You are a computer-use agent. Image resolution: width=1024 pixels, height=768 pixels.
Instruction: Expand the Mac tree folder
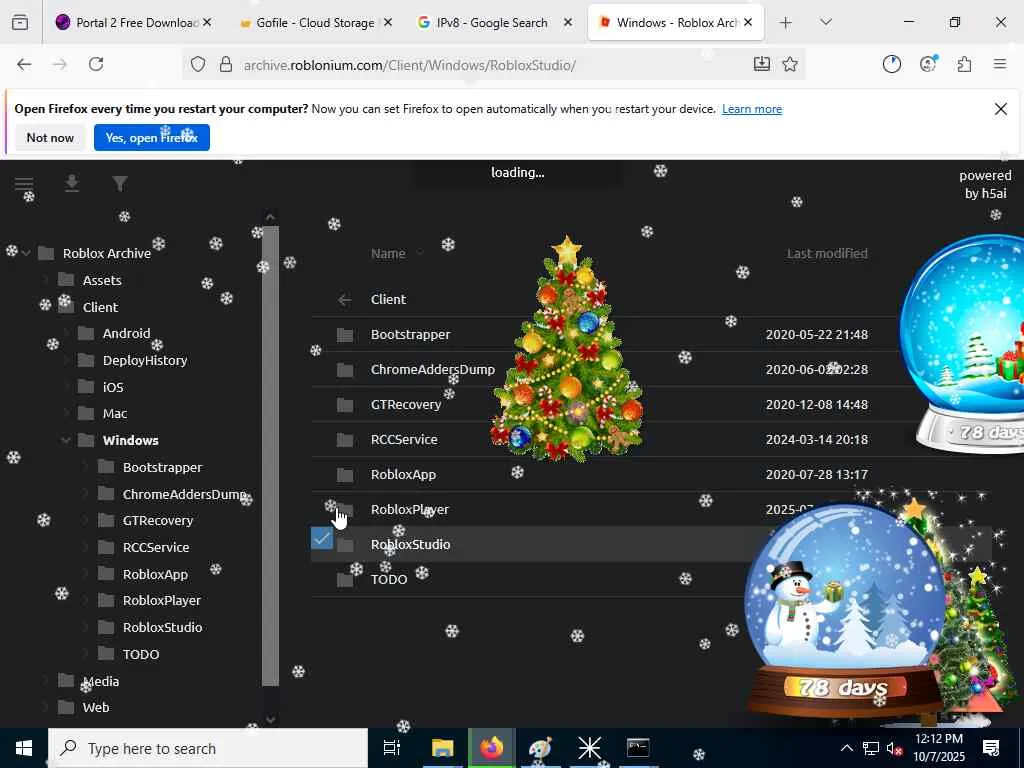[66, 413]
